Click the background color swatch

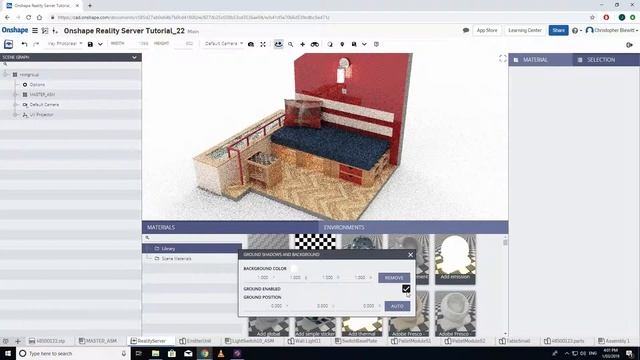294,268
